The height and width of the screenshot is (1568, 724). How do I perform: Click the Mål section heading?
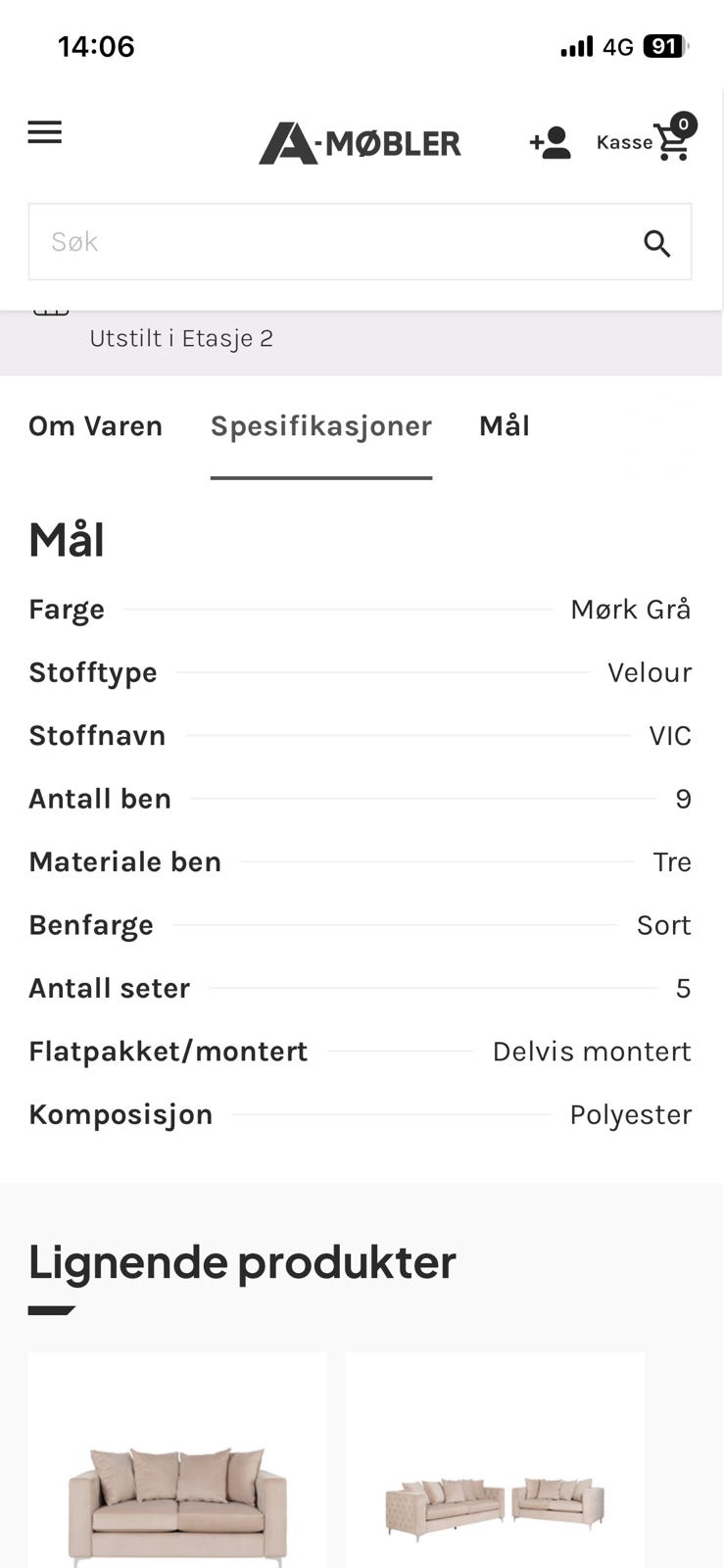click(x=66, y=539)
